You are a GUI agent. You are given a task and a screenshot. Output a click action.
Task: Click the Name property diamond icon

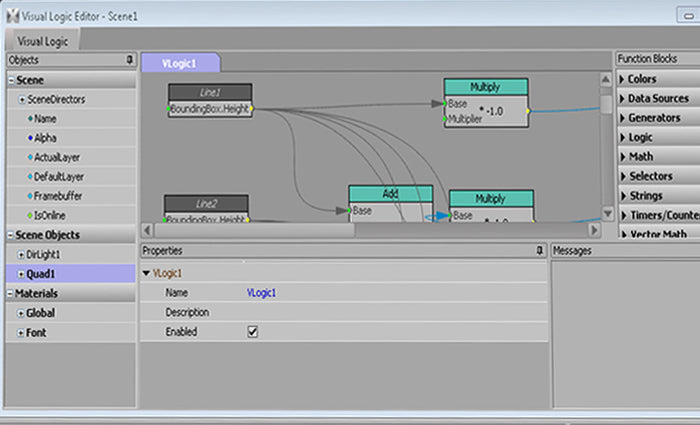[x=30, y=118]
